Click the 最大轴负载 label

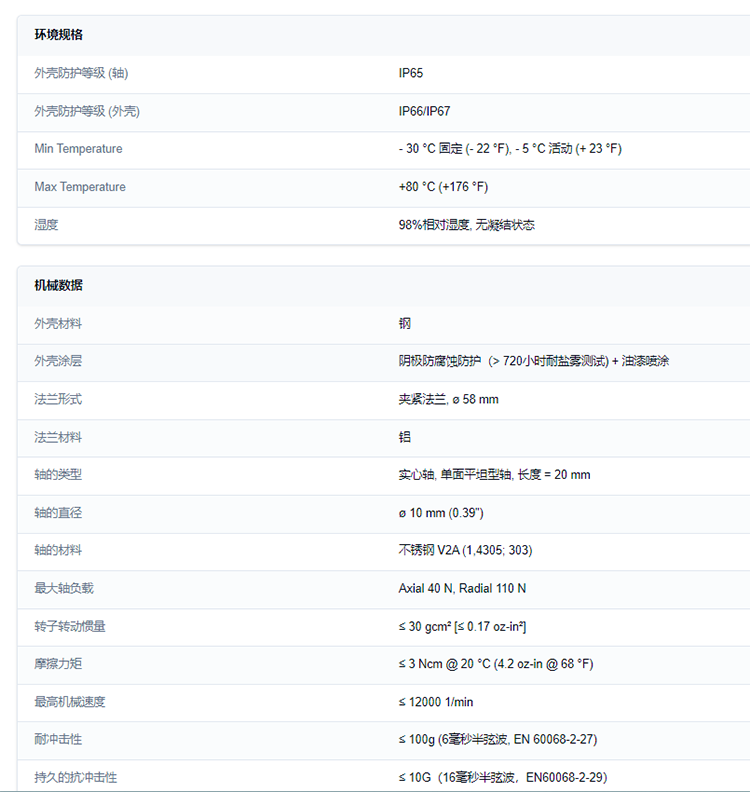coord(64,588)
